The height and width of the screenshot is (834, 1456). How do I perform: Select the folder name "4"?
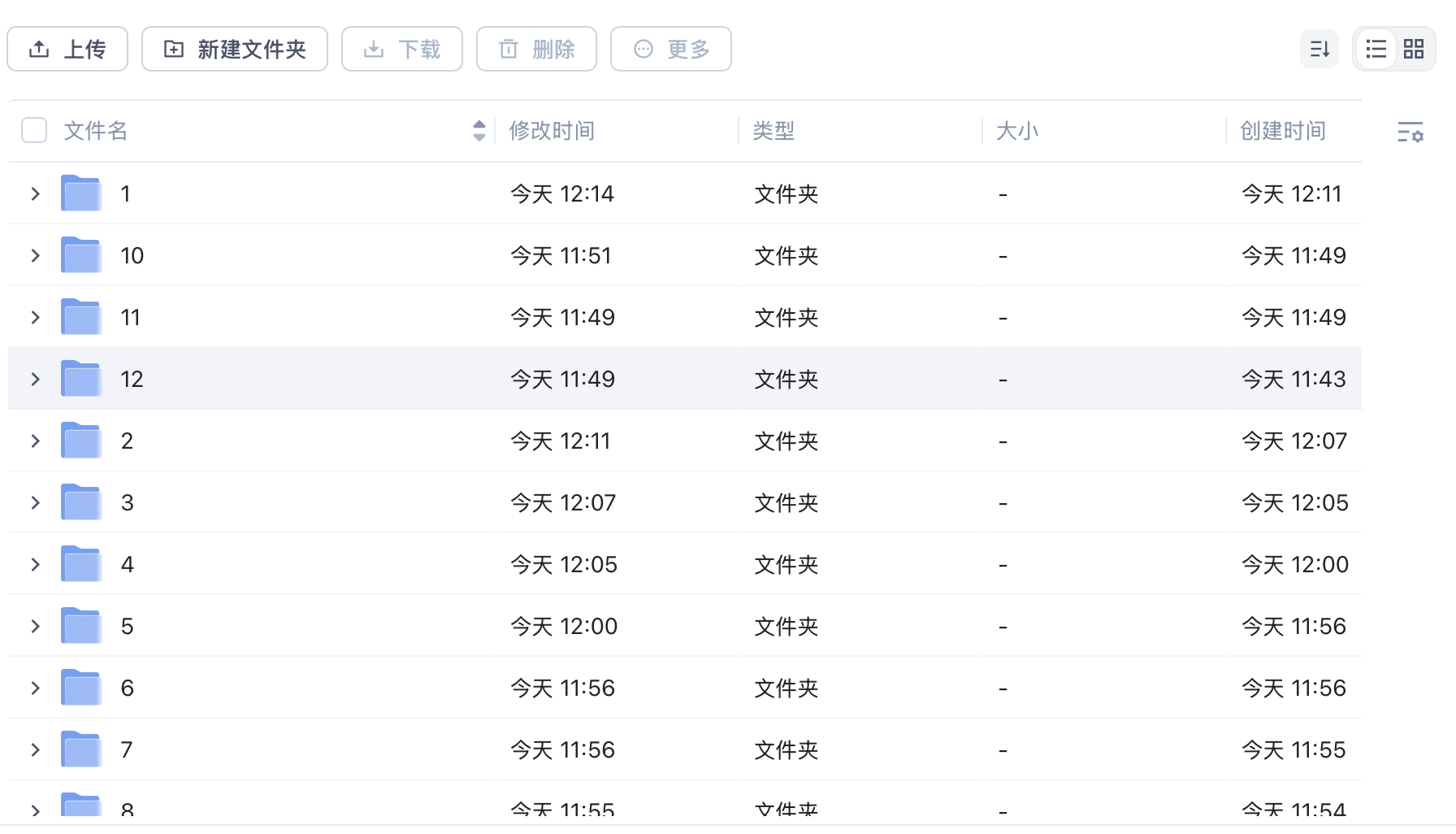[128, 564]
